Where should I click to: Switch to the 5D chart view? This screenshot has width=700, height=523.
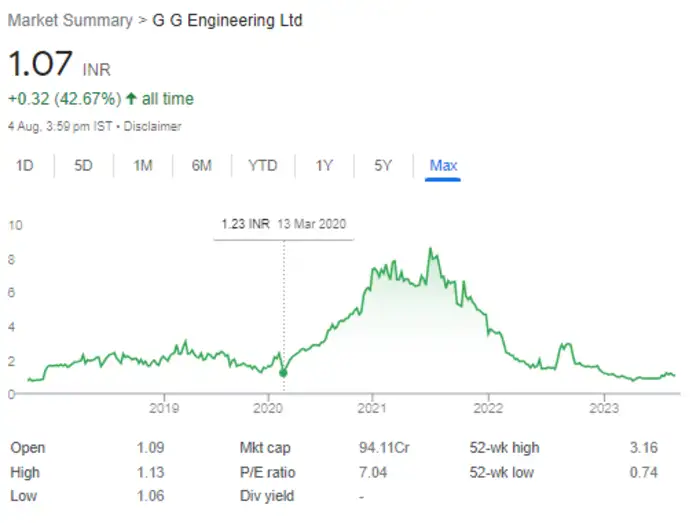83,166
